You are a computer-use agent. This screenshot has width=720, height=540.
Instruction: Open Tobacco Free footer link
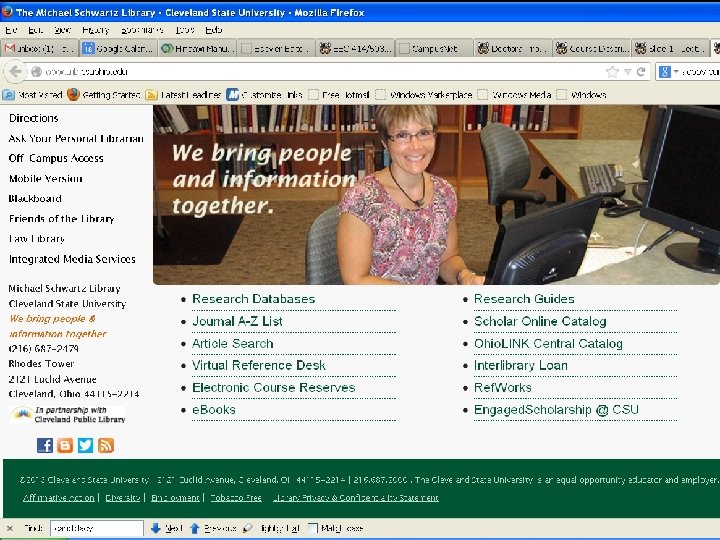tap(236, 498)
